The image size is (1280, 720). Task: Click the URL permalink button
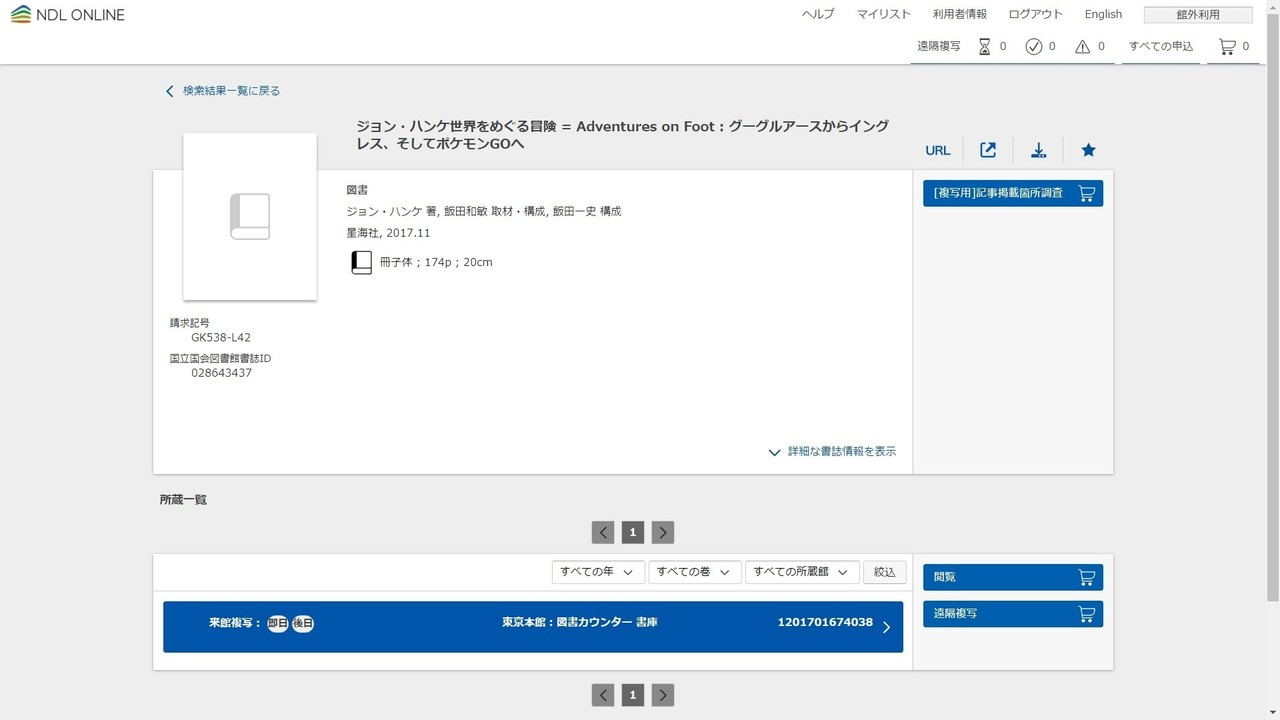point(938,150)
